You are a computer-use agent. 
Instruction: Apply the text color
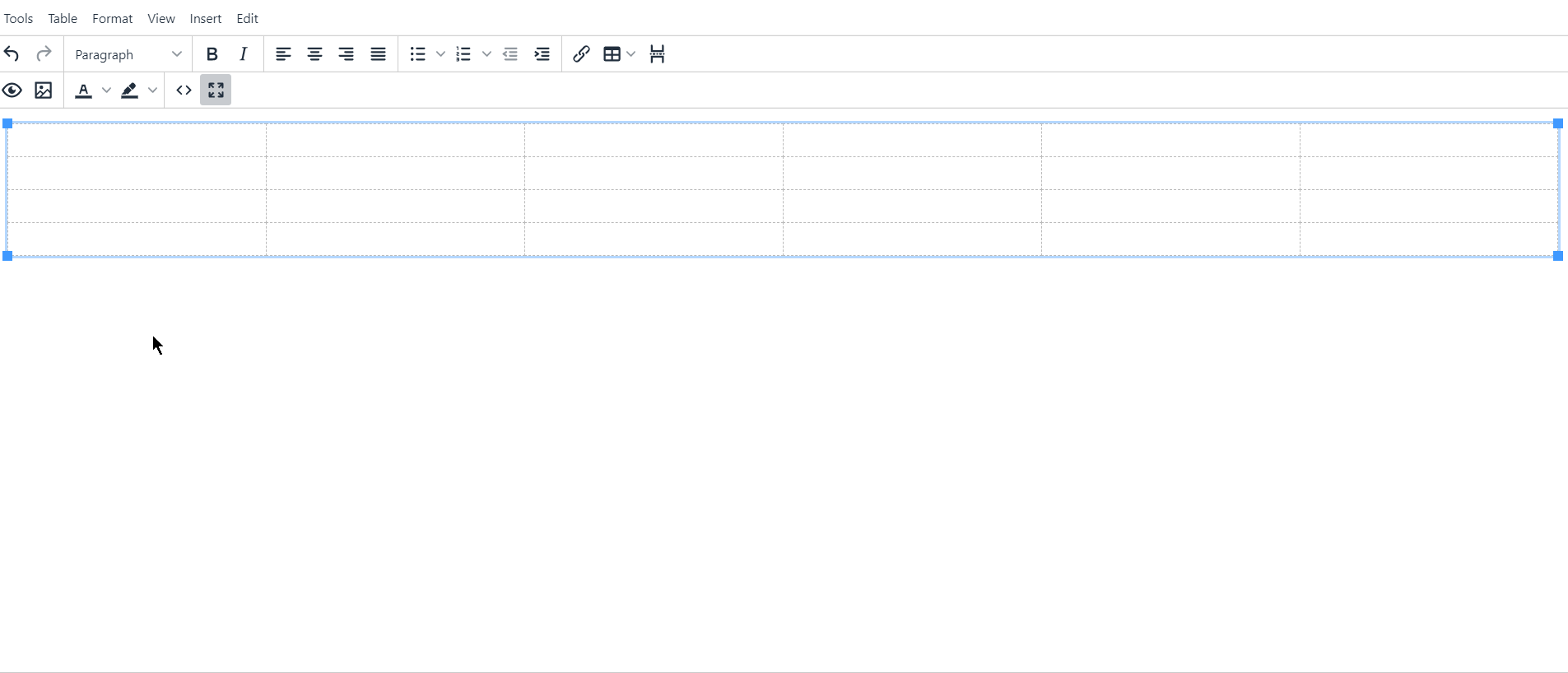[83, 91]
